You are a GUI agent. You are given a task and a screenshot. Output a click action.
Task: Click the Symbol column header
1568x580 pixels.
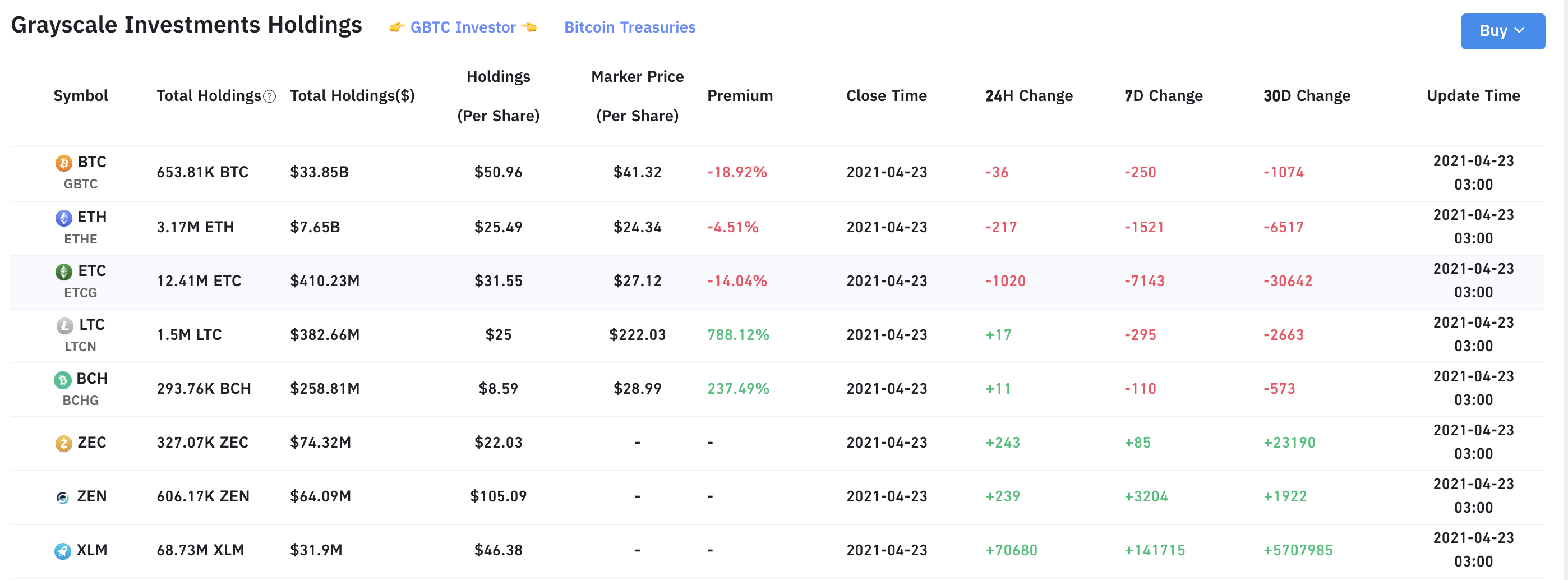point(81,95)
